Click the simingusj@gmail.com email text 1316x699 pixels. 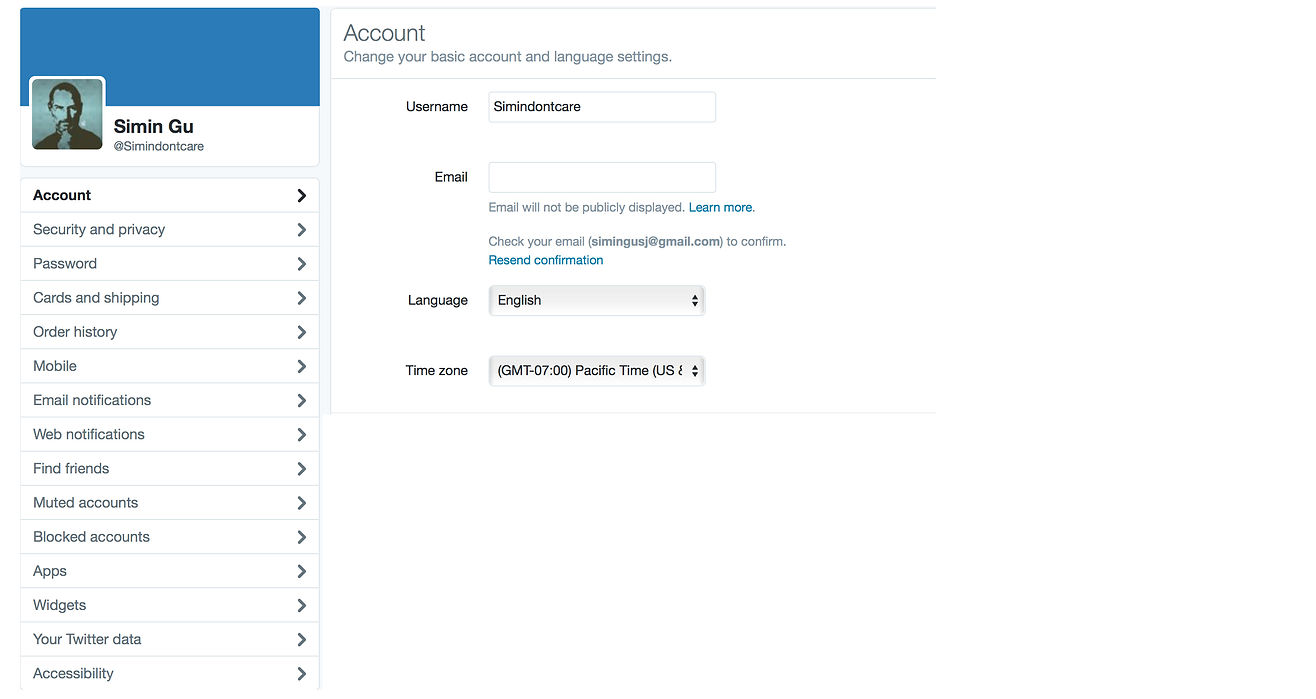pyautogui.click(x=655, y=242)
